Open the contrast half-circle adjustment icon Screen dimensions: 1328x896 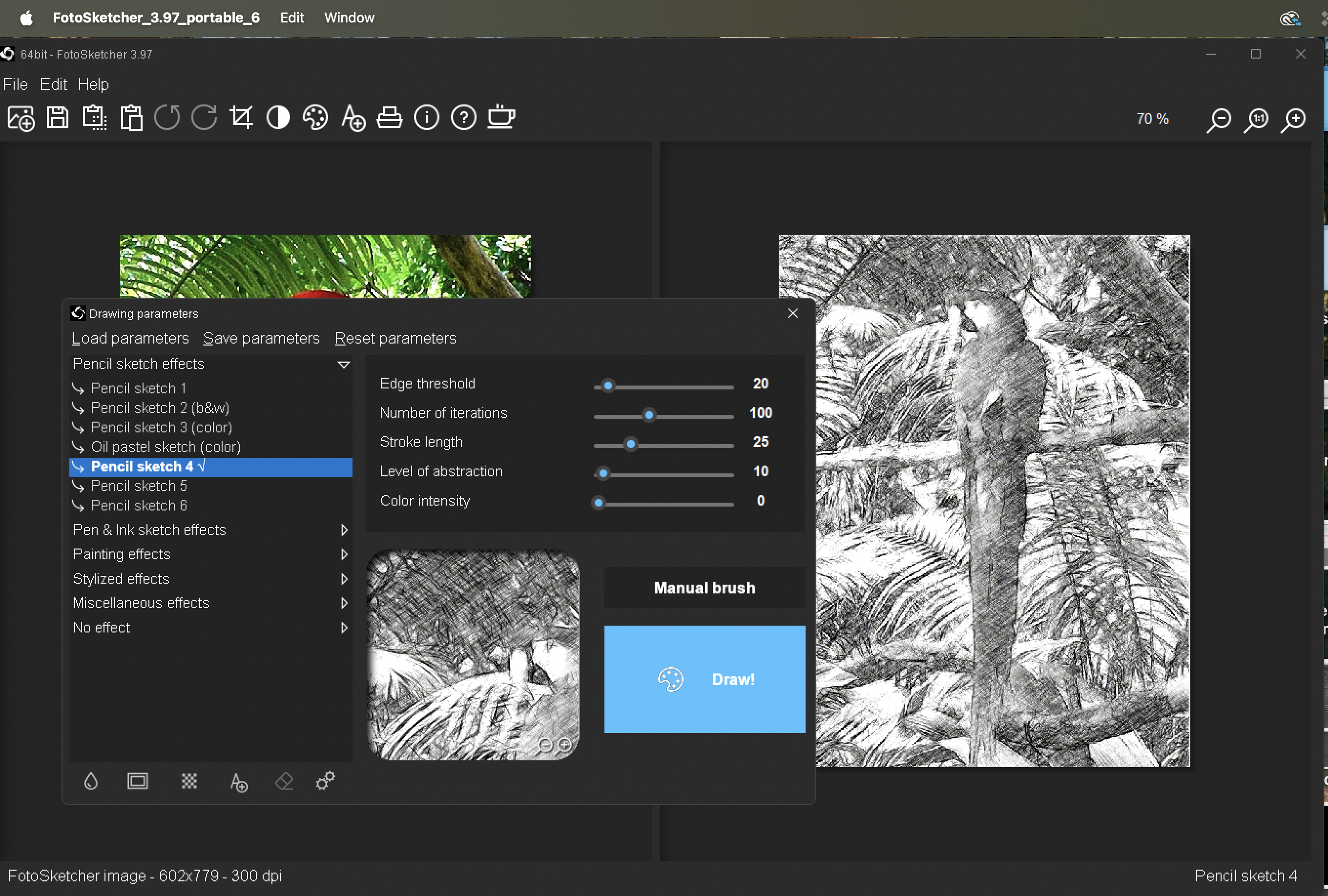[278, 118]
